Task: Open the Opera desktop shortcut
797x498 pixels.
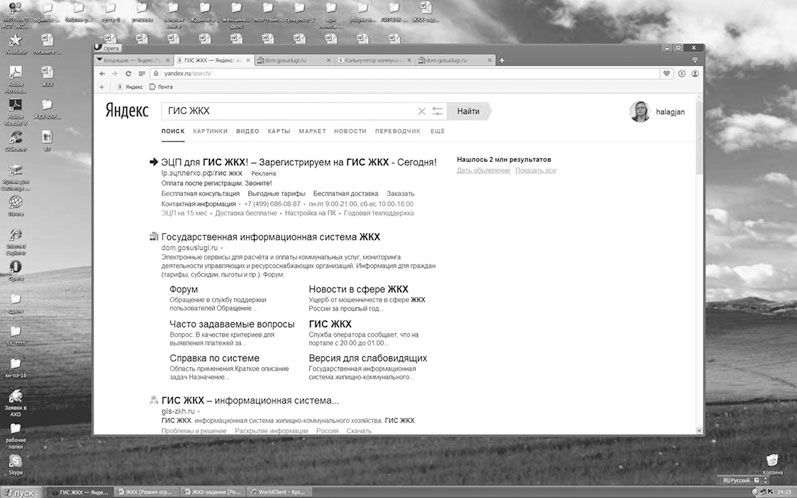Action: tap(15, 271)
